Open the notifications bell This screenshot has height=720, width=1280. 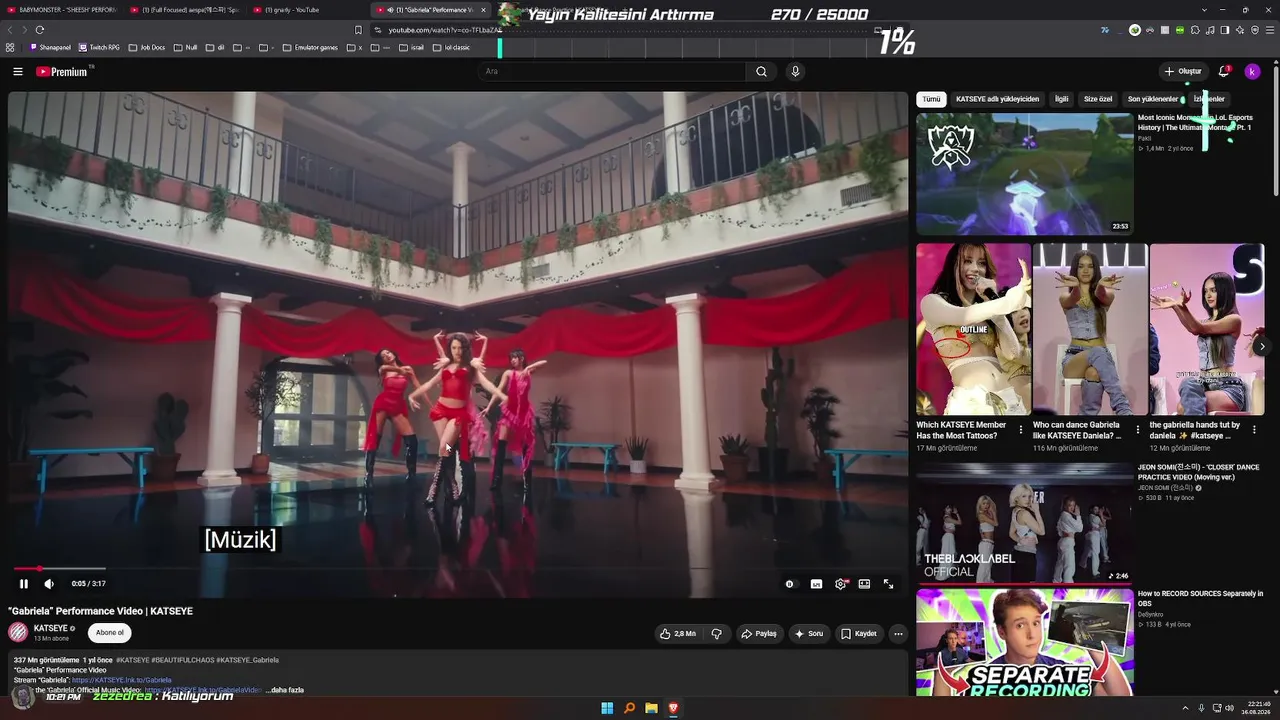click(x=1224, y=72)
